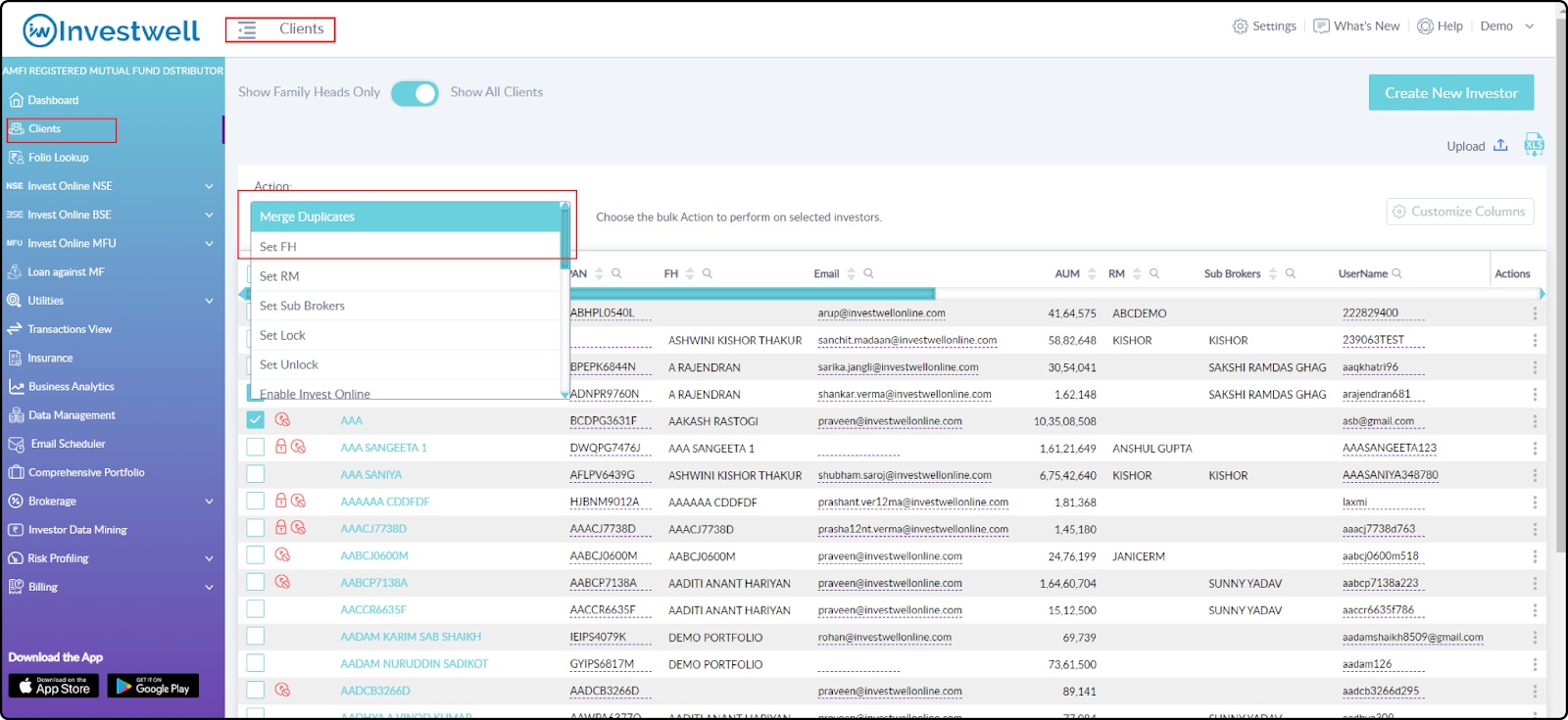Click the Email Scheduler icon
The width and height of the screenshot is (1568, 720).
click(x=16, y=444)
